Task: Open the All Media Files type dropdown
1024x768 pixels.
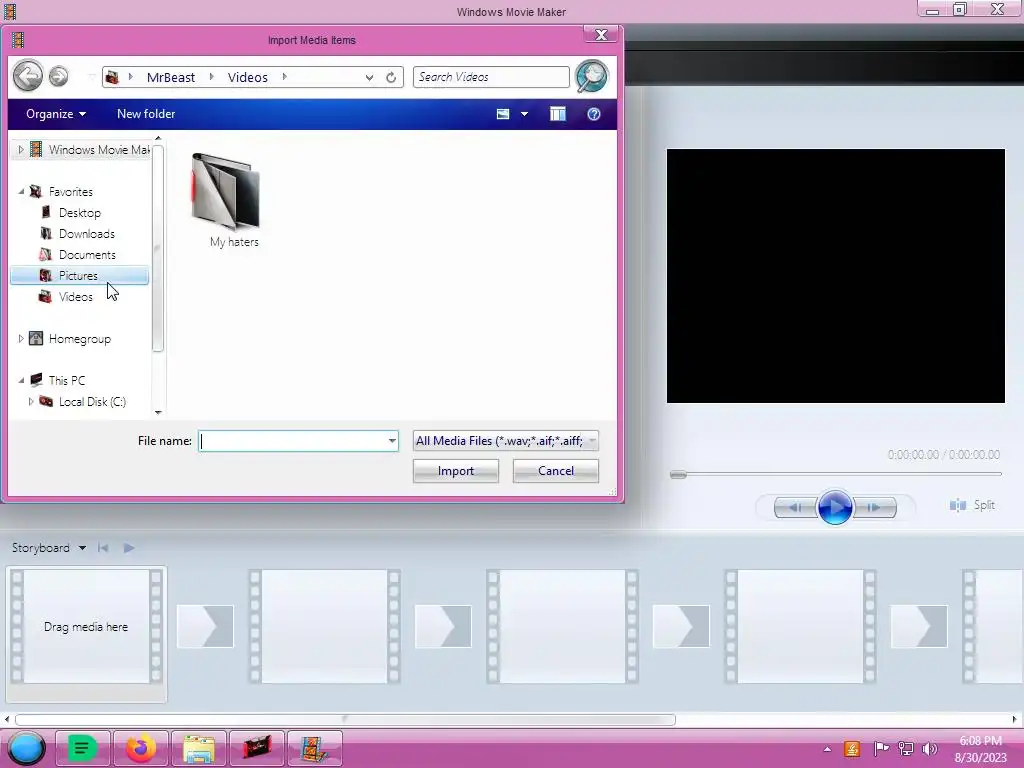Action: point(505,441)
